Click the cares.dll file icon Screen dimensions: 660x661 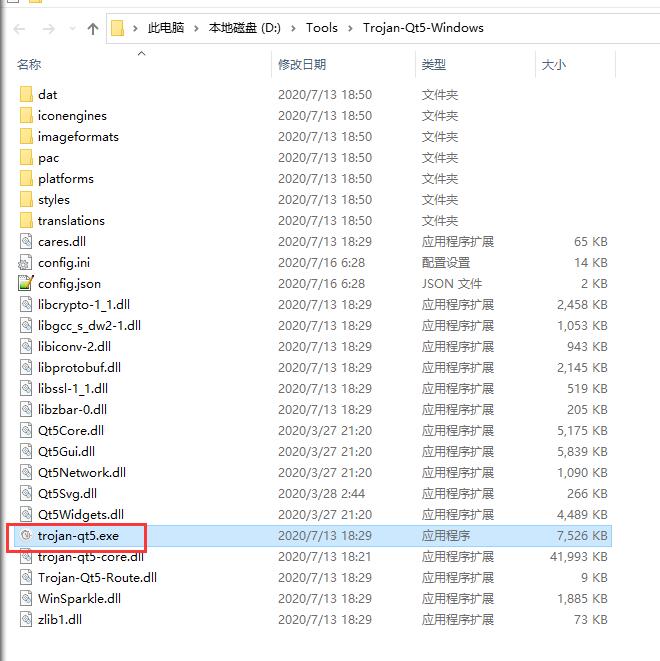click(x=26, y=242)
